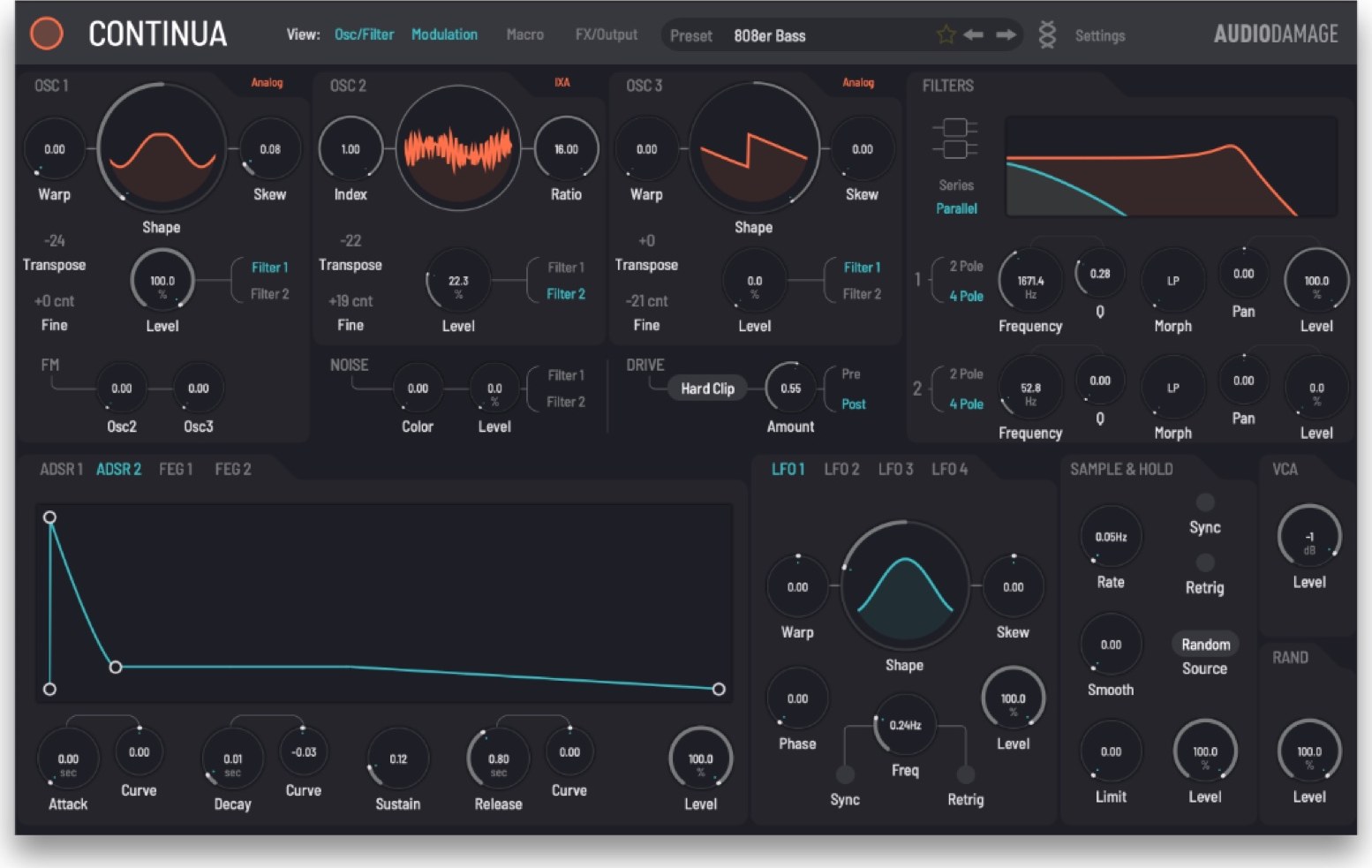
Task: Go to previous preset with left arrow
Action: point(974,34)
